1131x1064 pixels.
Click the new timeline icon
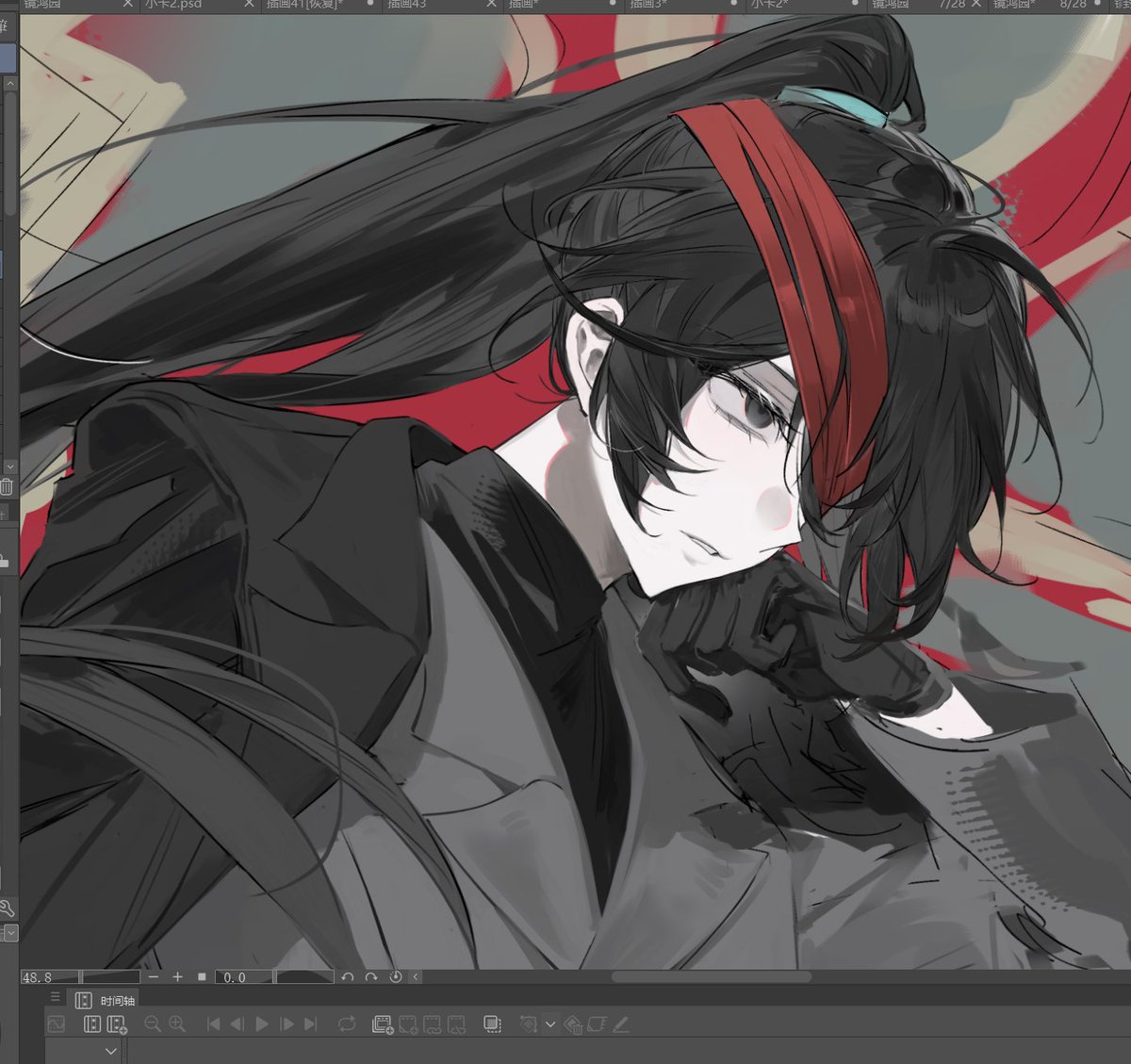[x=92, y=1023]
